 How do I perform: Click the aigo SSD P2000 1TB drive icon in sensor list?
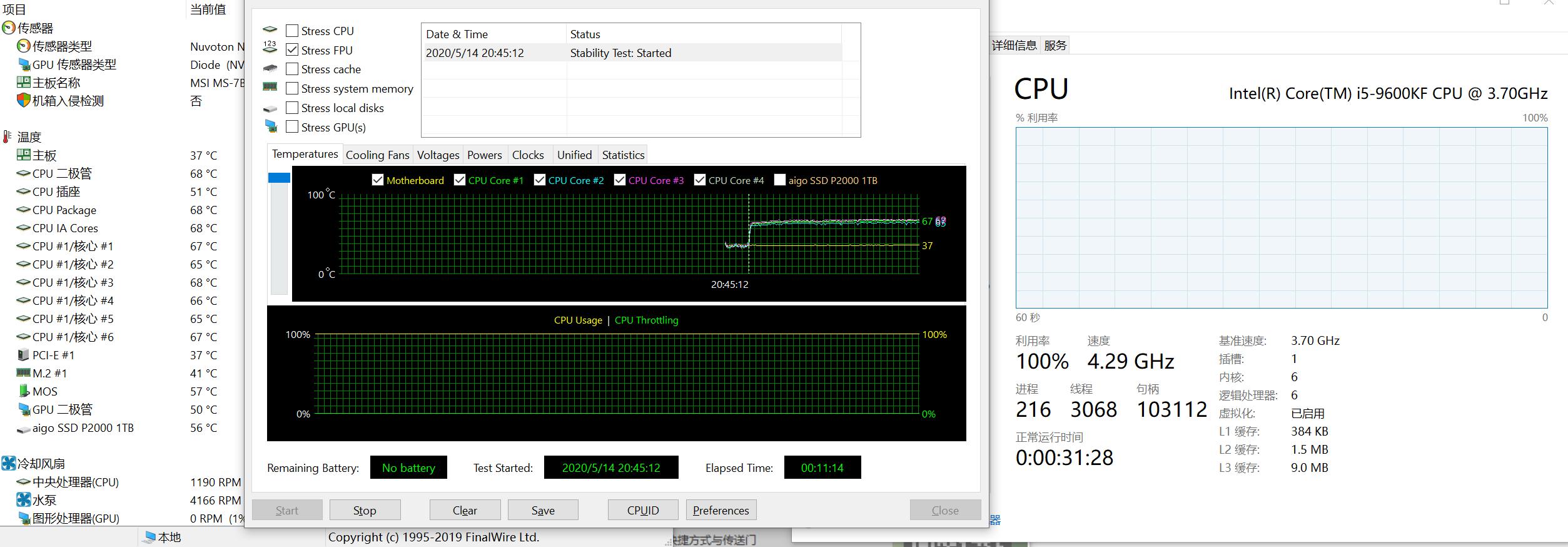click(x=24, y=429)
